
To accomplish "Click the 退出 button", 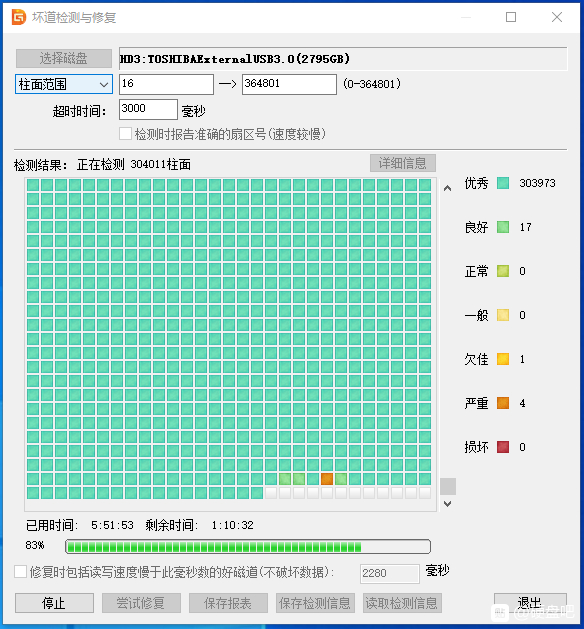I will 530,603.
